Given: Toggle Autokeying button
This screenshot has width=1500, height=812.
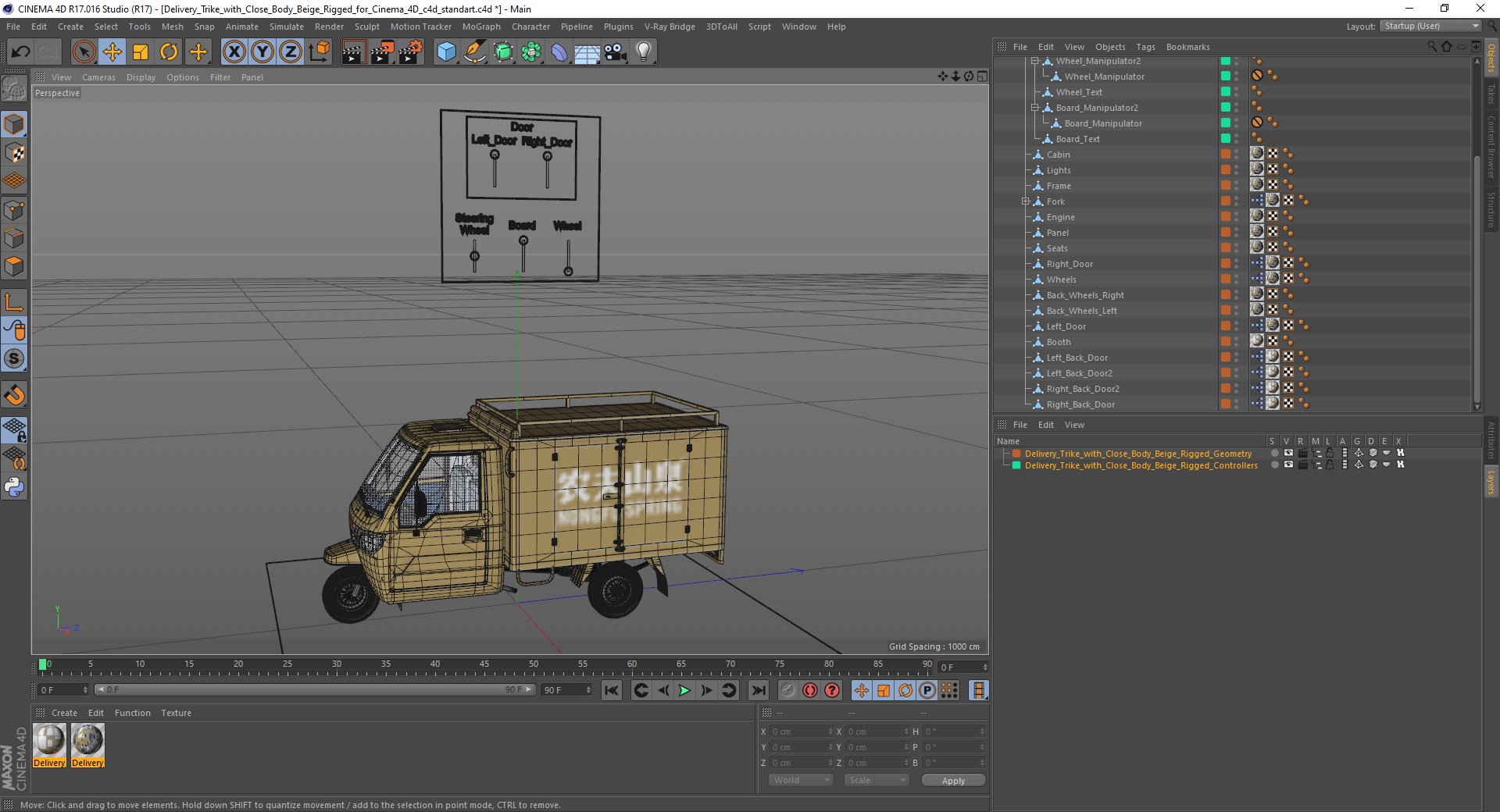Looking at the screenshot, I should point(810,690).
